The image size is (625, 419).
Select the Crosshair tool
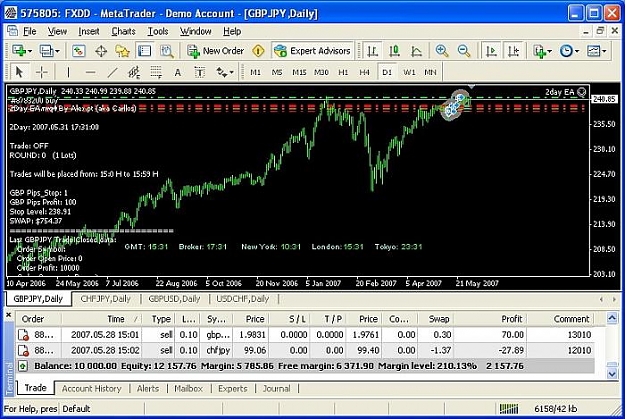pos(41,72)
